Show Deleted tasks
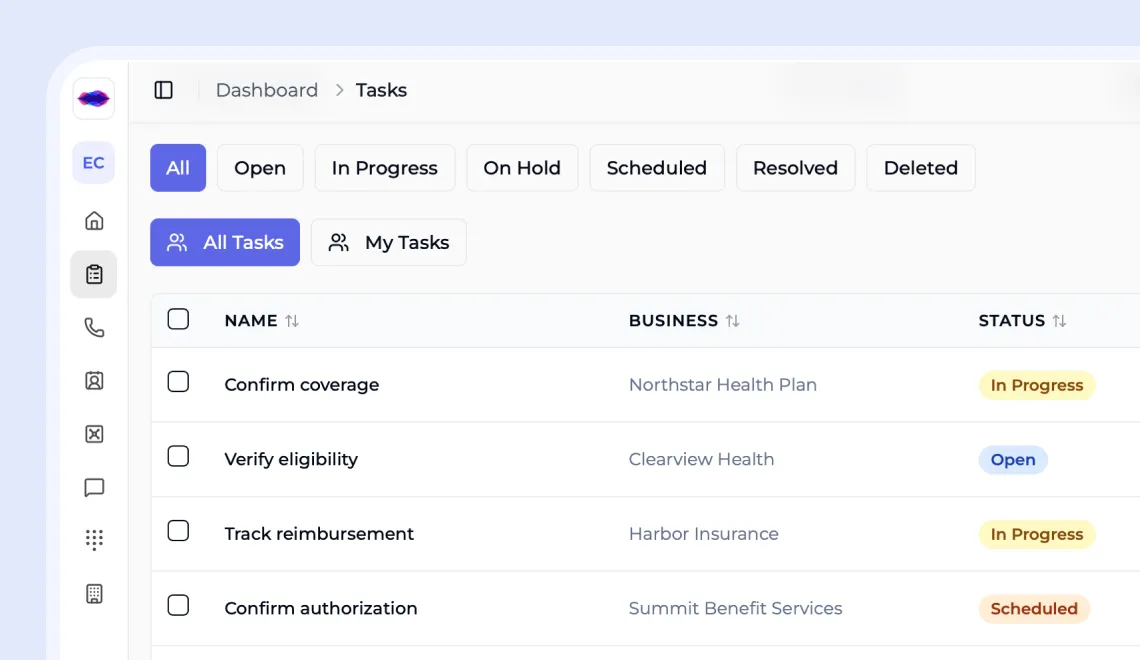The width and height of the screenshot is (1140, 660). tap(920, 168)
